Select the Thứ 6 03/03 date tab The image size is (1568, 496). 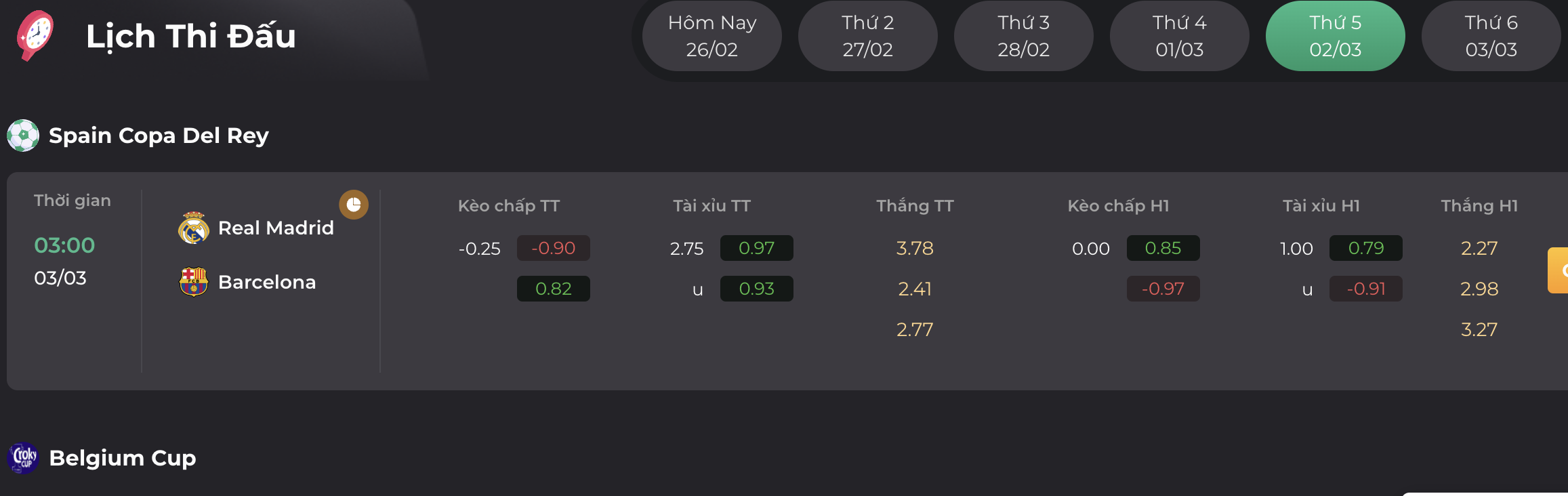1491,36
